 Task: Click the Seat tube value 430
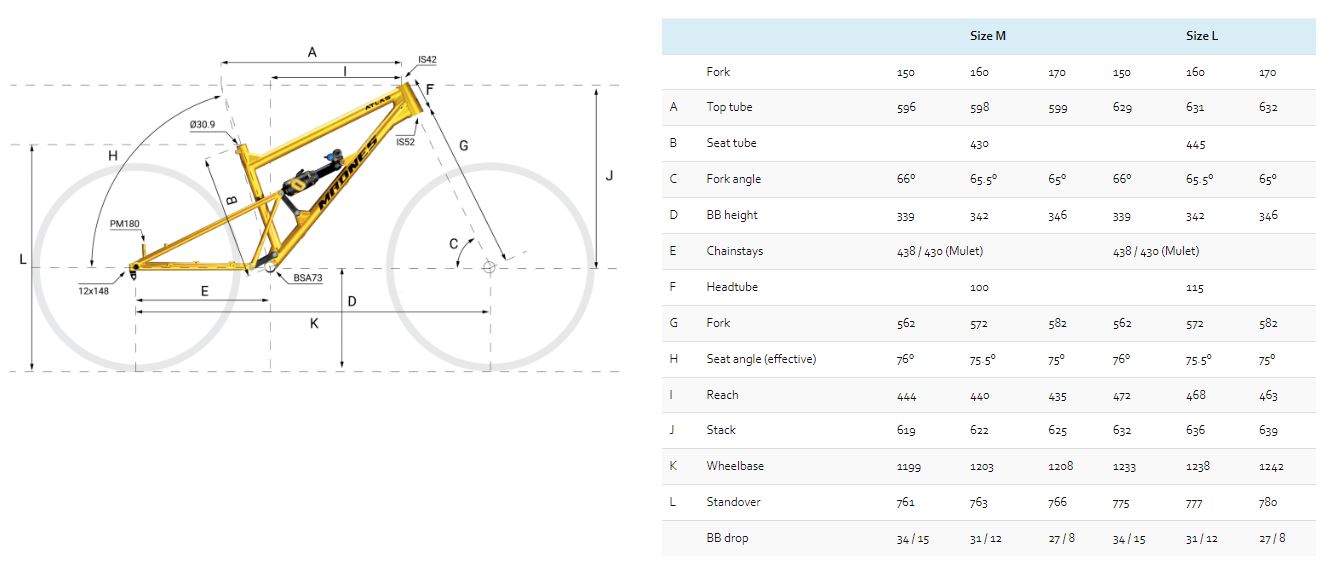(x=979, y=144)
